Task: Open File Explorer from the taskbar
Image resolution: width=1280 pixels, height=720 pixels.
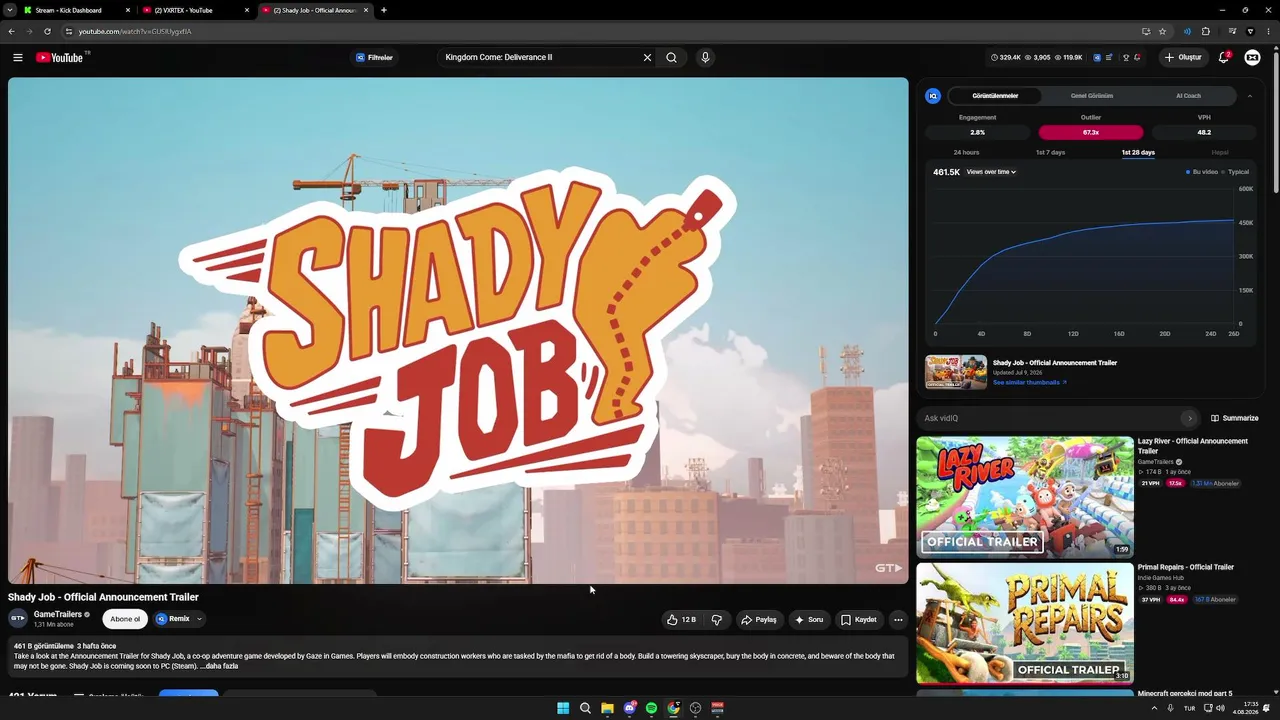Action: (607, 708)
